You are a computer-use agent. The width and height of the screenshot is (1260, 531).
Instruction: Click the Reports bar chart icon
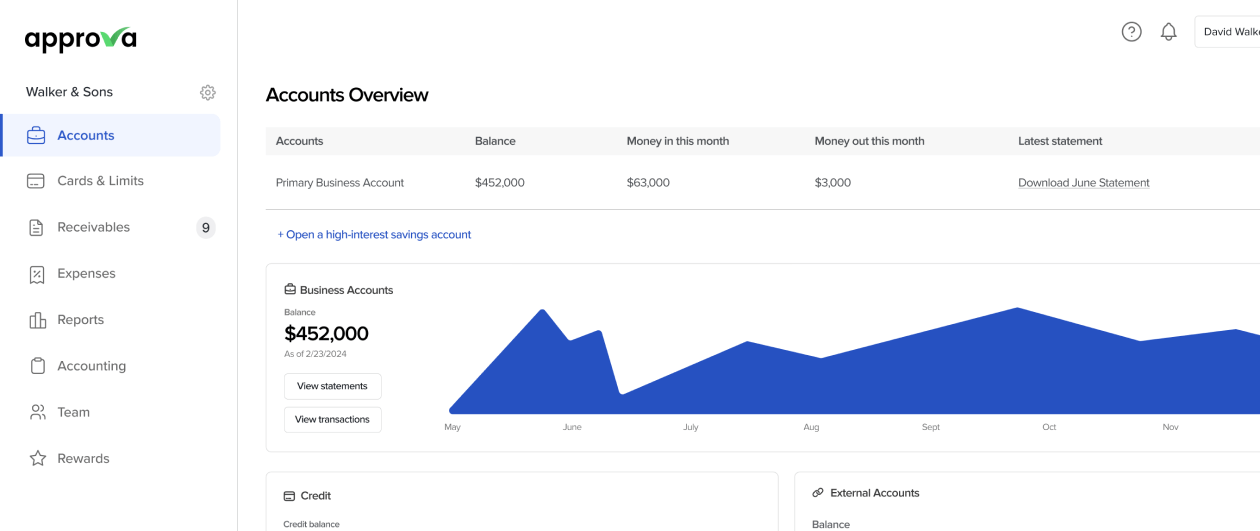37,320
